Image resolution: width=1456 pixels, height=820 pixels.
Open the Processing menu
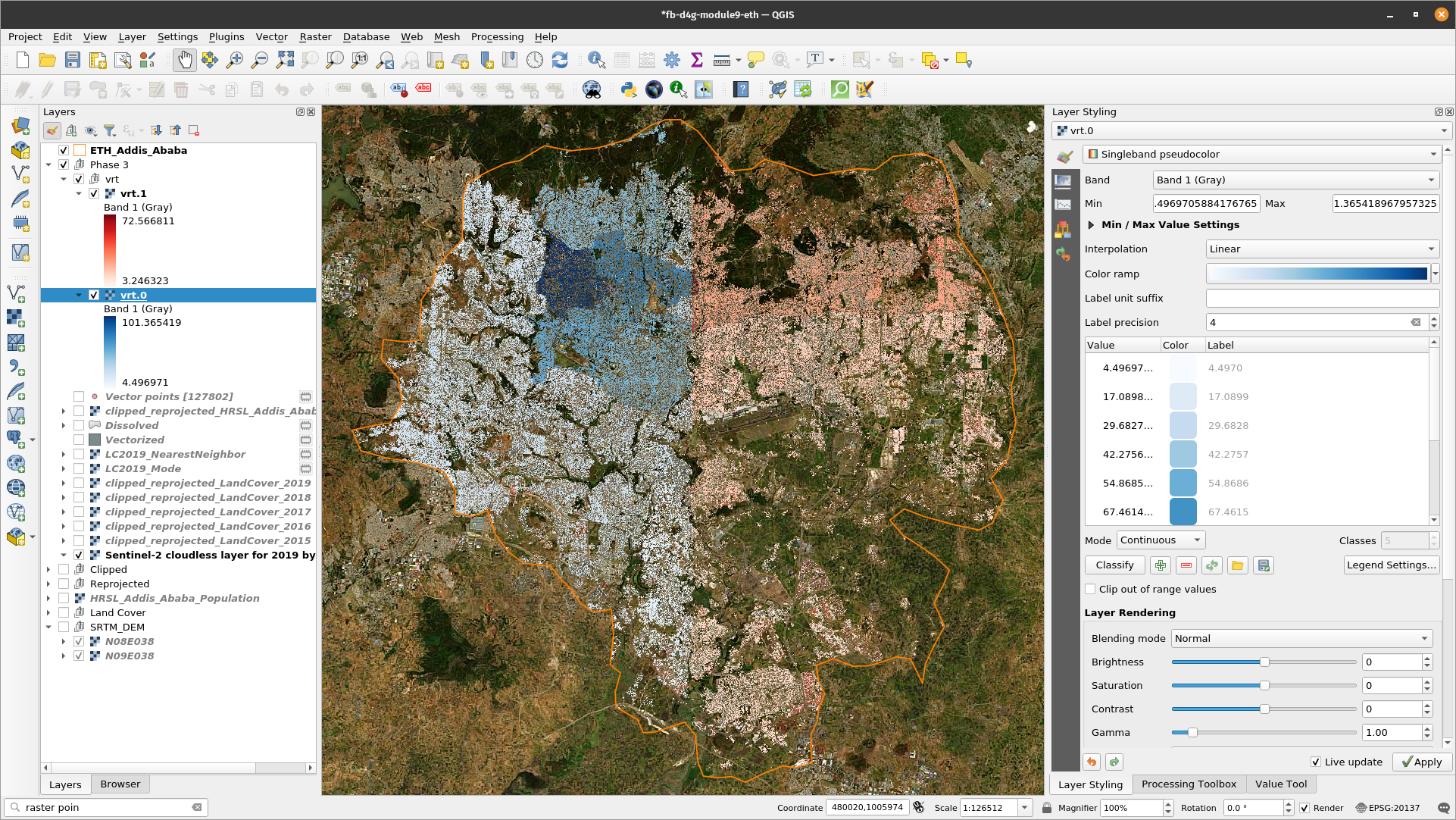pos(497,36)
